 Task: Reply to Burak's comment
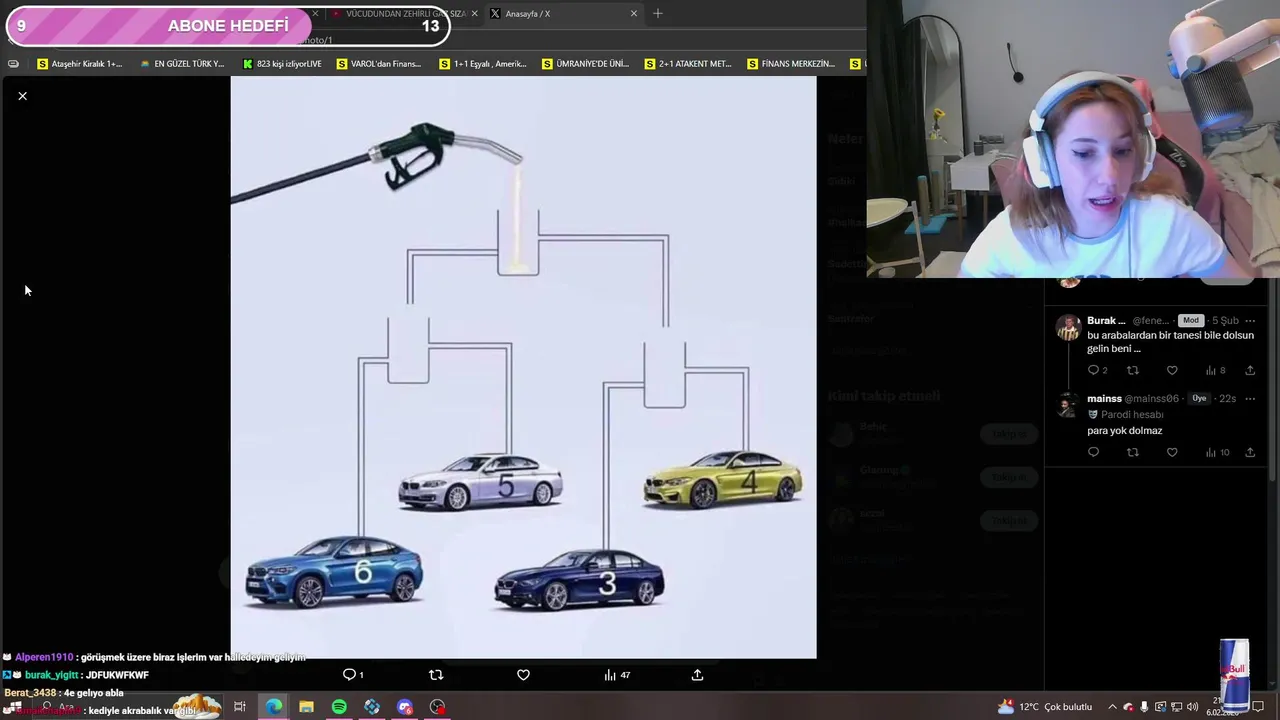[1097, 370]
